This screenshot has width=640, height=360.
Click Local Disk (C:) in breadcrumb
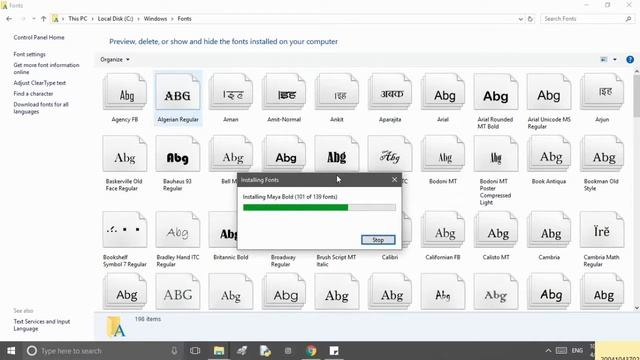click(x=116, y=19)
